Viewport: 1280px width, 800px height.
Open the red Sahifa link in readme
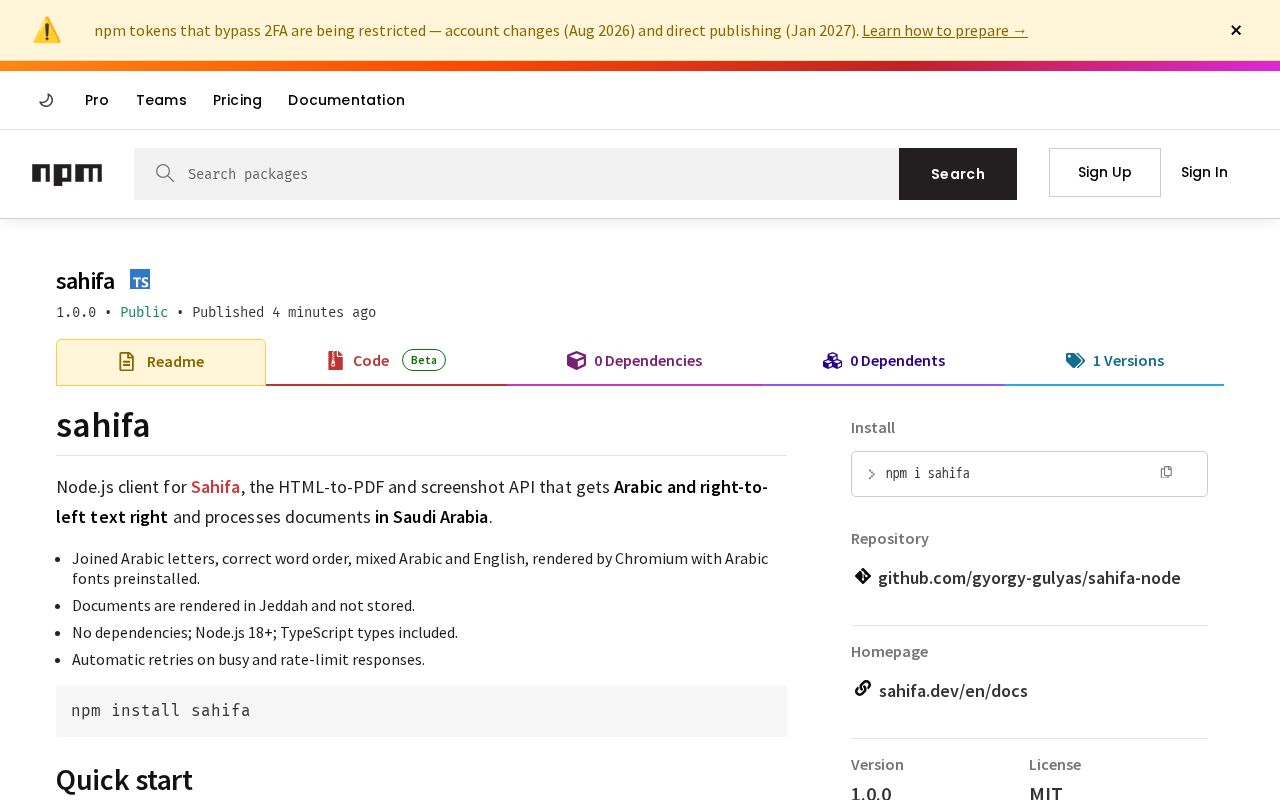pos(216,487)
